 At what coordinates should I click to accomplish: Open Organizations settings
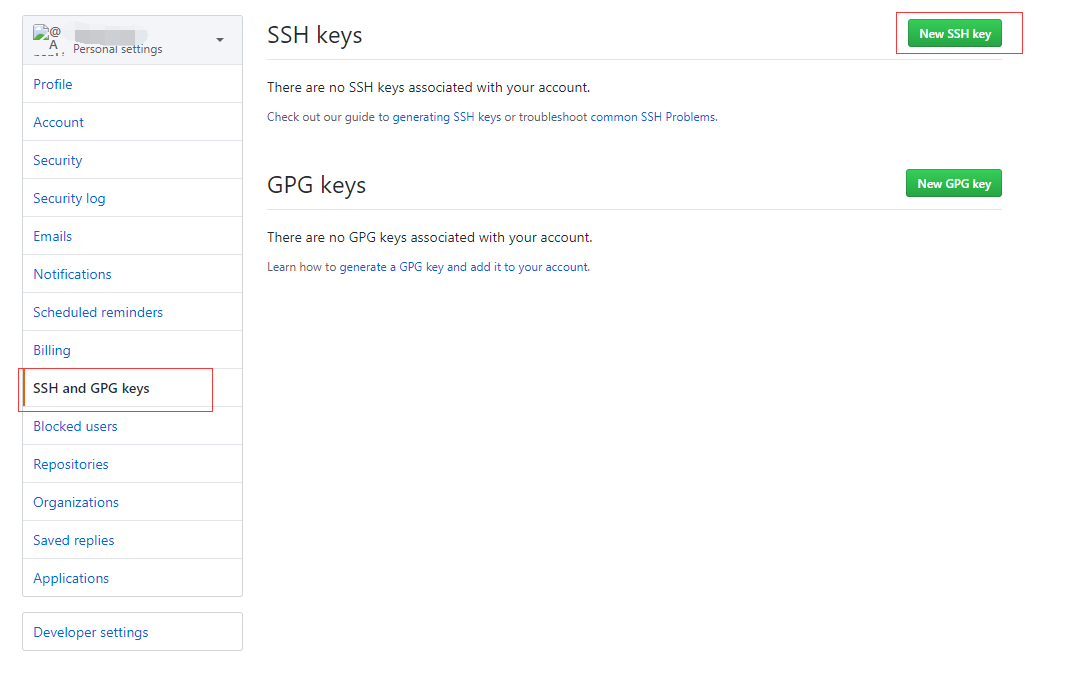pos(75,502)
